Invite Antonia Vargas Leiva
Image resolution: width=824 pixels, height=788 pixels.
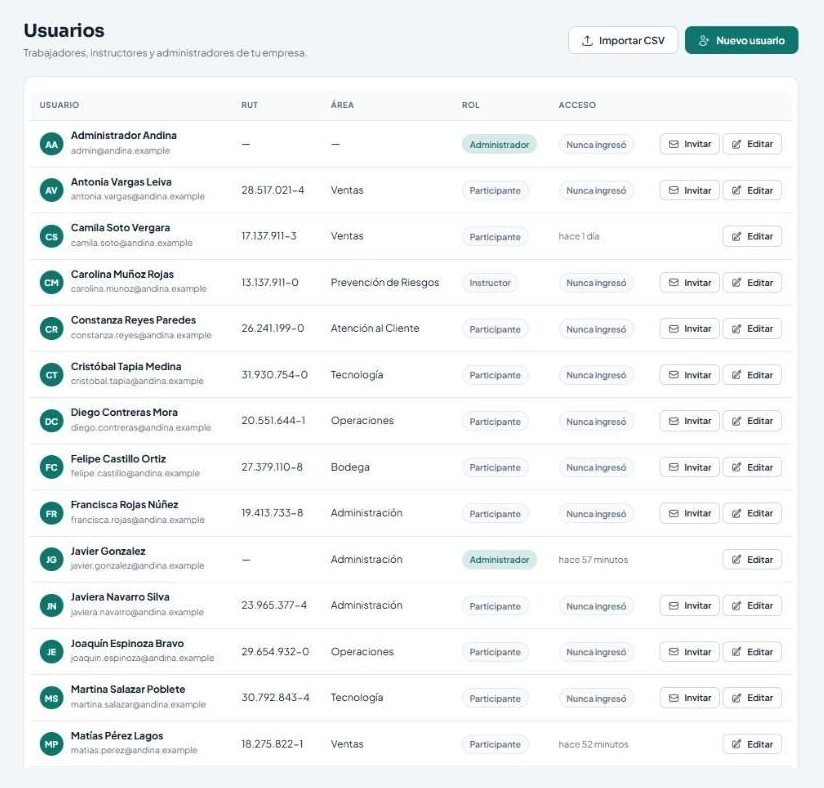tap(689, 190)
